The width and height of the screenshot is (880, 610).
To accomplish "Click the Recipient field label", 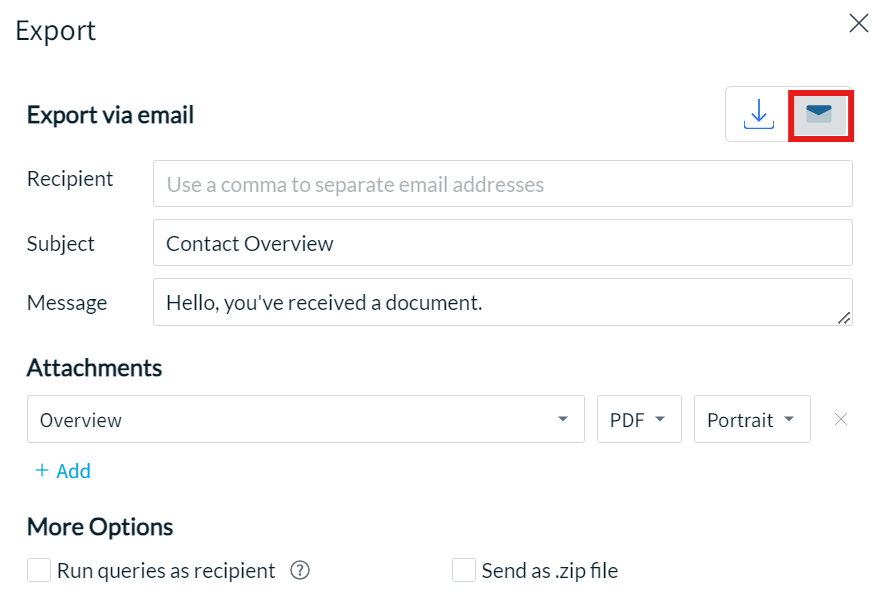I will pos(70,179).
